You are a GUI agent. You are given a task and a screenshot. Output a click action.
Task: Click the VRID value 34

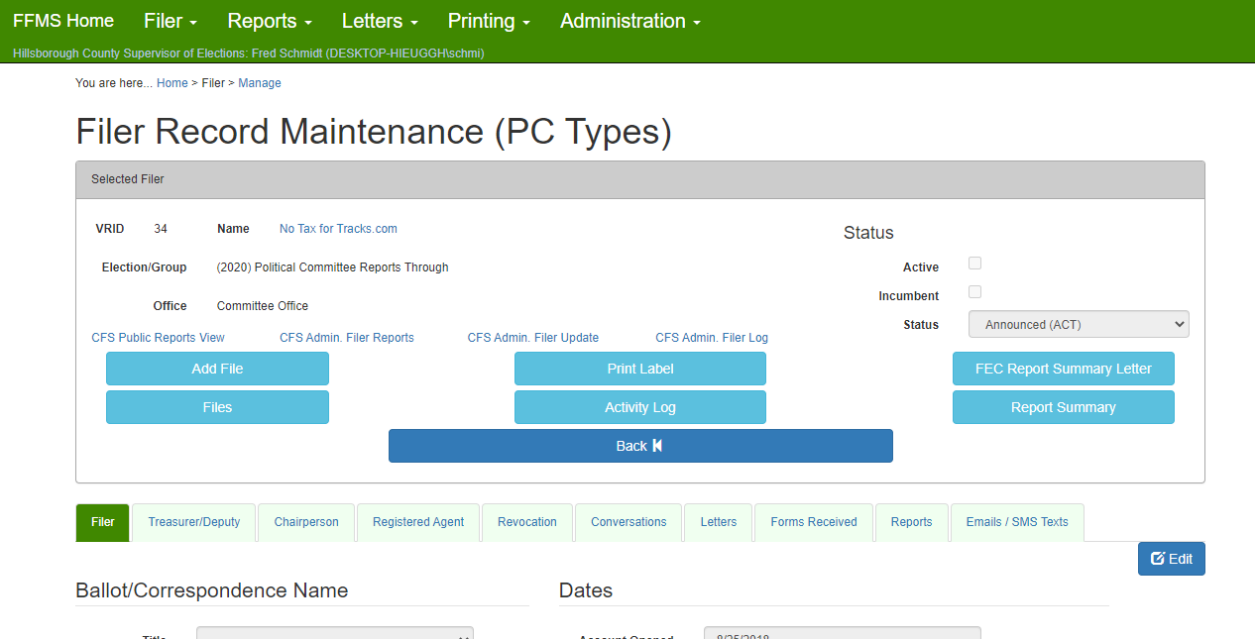coord(161,229)
